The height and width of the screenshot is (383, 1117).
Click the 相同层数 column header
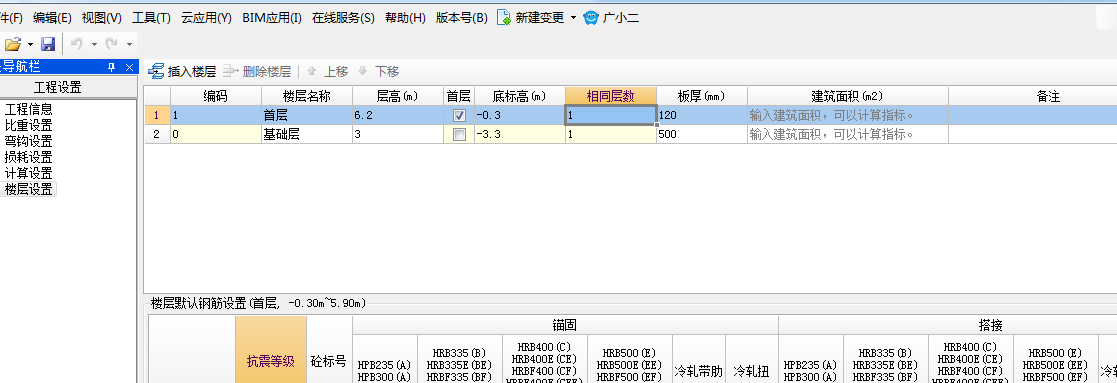[611, 96]
